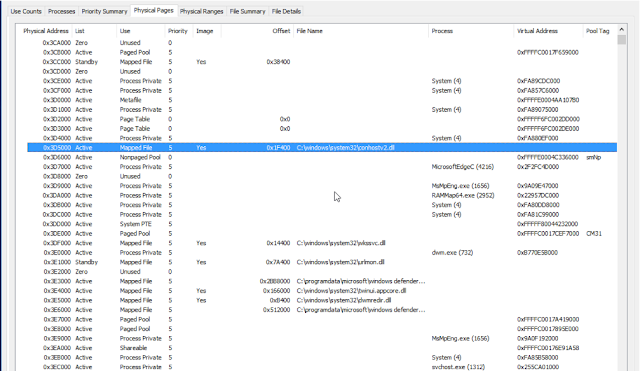This screenshot has height=371, width=640.
Task: Sort by the Virtual Address column header
Action: 537,31
